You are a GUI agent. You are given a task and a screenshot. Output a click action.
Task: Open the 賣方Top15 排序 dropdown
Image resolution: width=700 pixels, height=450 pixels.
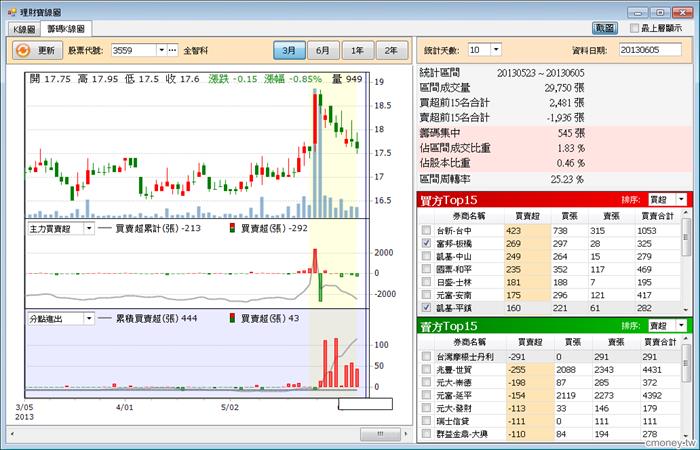click(x=682, y=325)
